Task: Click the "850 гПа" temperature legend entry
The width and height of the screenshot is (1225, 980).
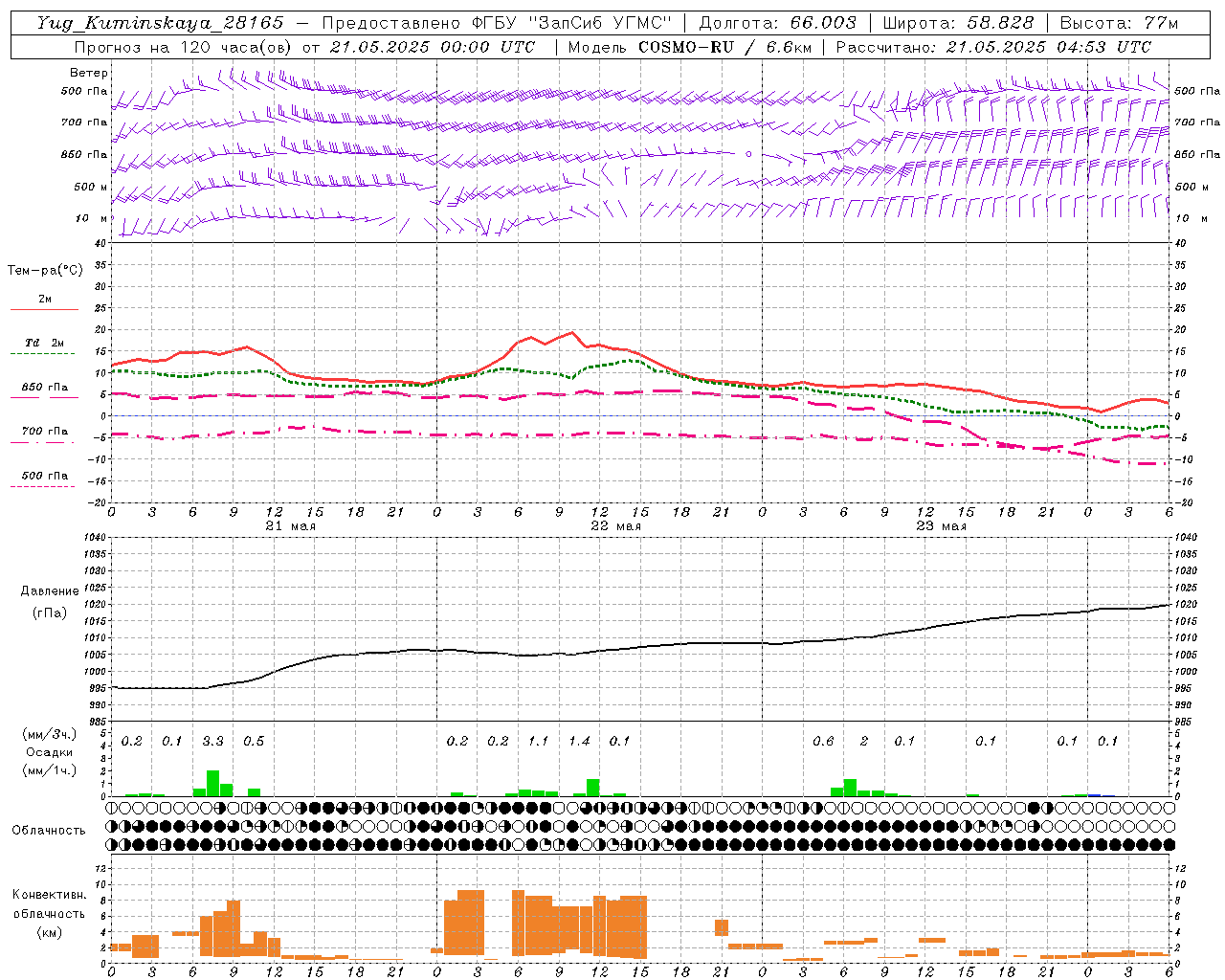Action: tap(45, 387)
